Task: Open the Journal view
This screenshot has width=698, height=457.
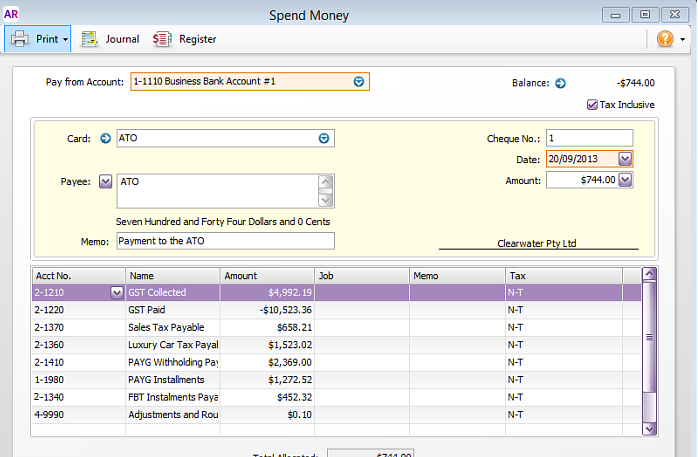Action: click(110, 39)
